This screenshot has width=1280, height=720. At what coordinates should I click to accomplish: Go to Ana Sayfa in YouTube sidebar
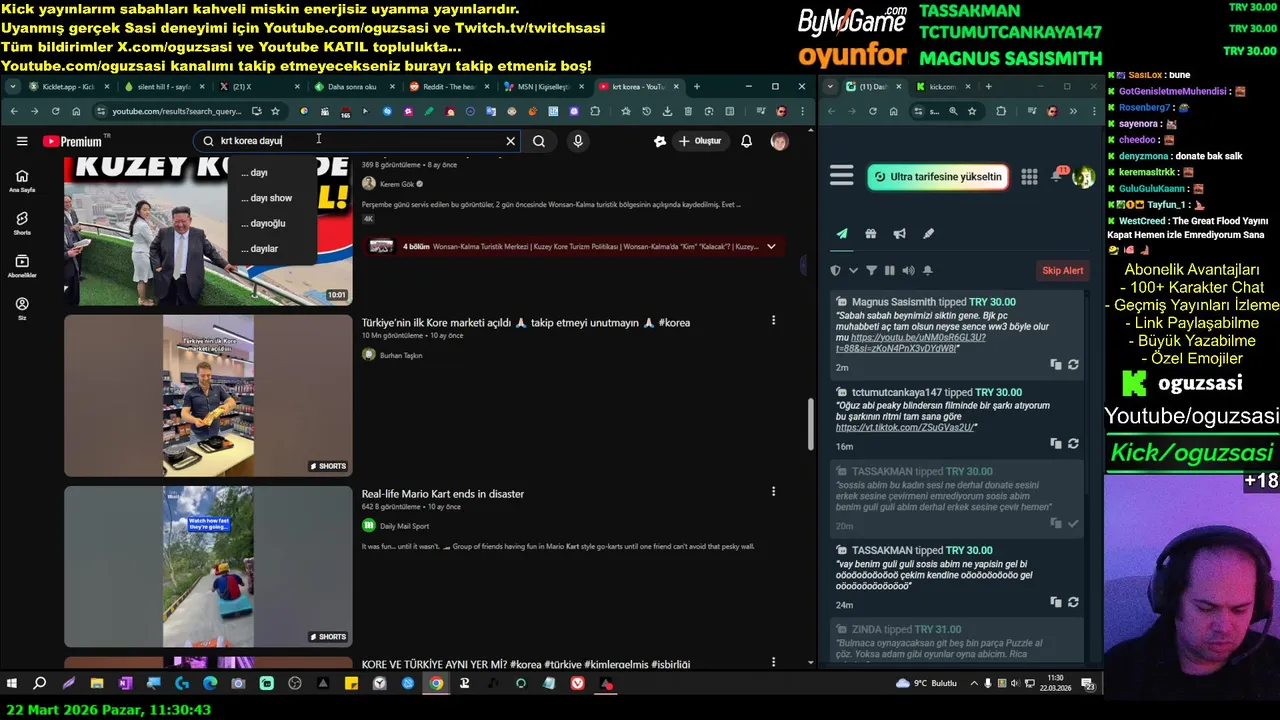coord(22,181)
